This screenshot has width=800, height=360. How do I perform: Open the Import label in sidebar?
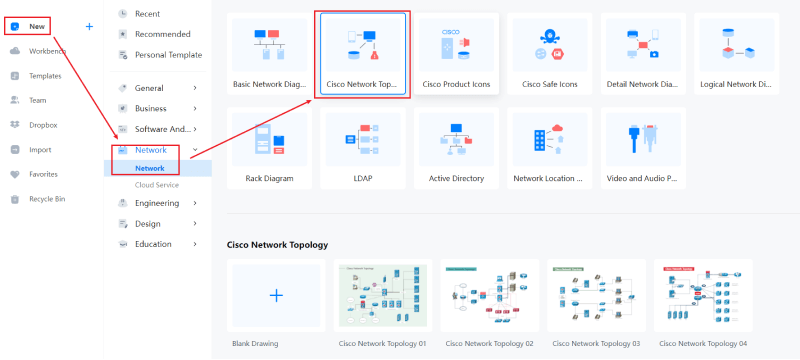point(40,150)
